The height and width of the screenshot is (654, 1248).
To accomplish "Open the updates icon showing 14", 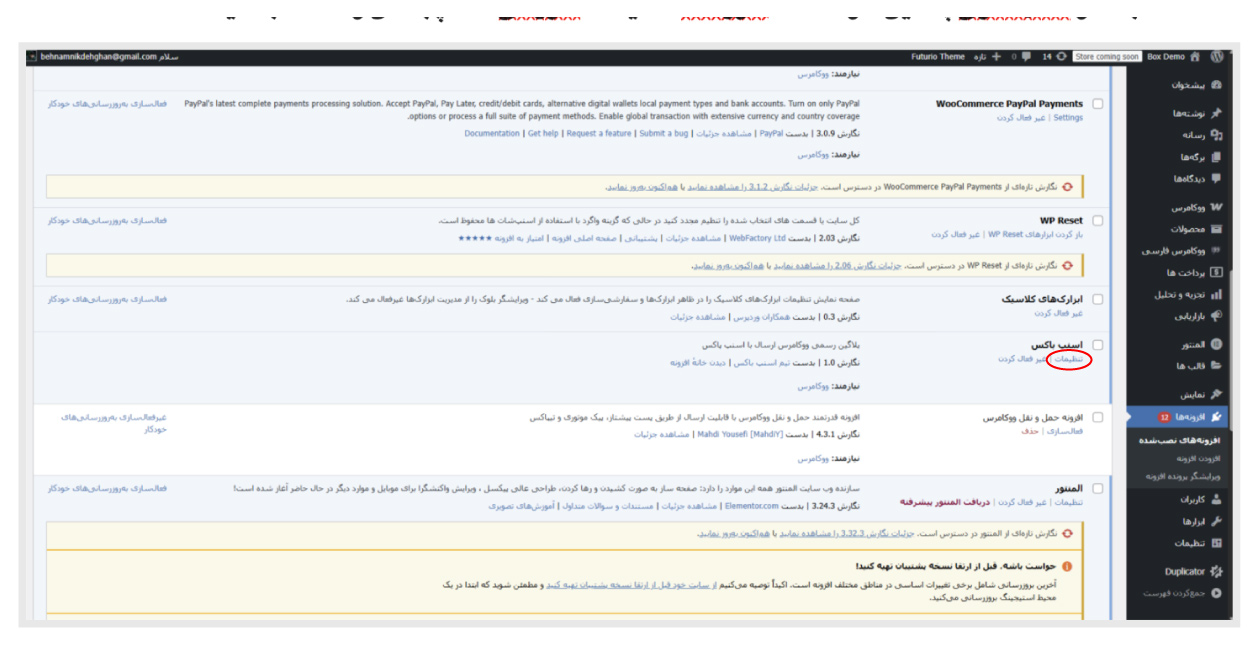I will tap(1060, 57).
